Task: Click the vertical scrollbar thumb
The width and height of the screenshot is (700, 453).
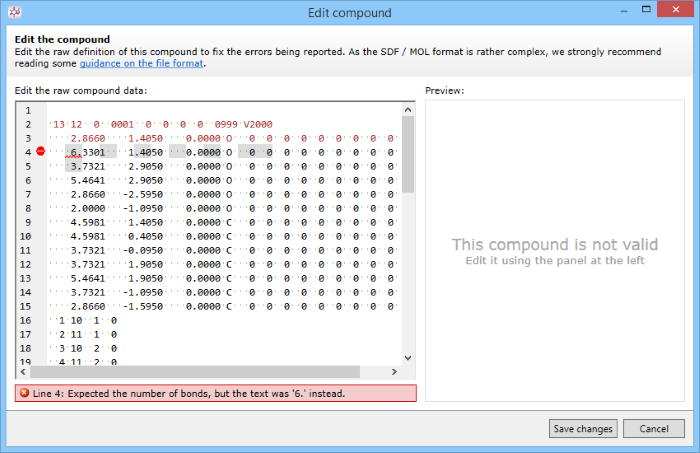Action: [x=408, y=155]
